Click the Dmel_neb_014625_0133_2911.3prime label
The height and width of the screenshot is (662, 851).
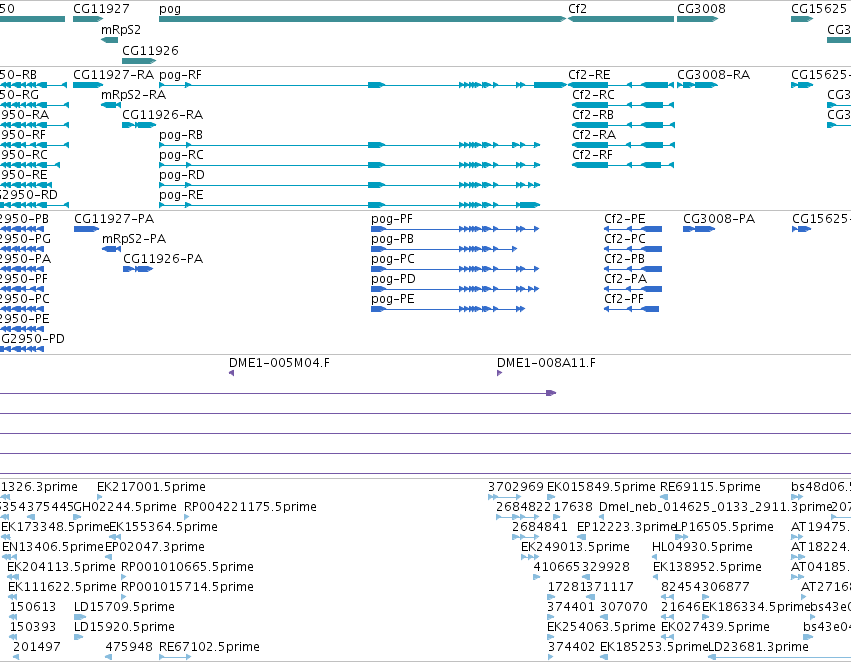click(716, 507)
